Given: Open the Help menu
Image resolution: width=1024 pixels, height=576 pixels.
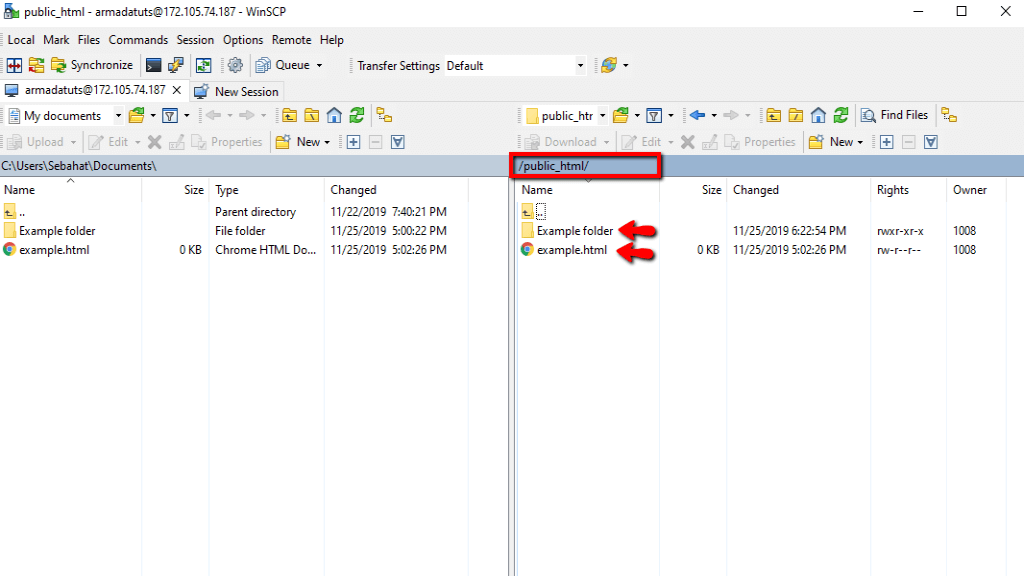Looking at the screenshot, I should click(332, 40).
